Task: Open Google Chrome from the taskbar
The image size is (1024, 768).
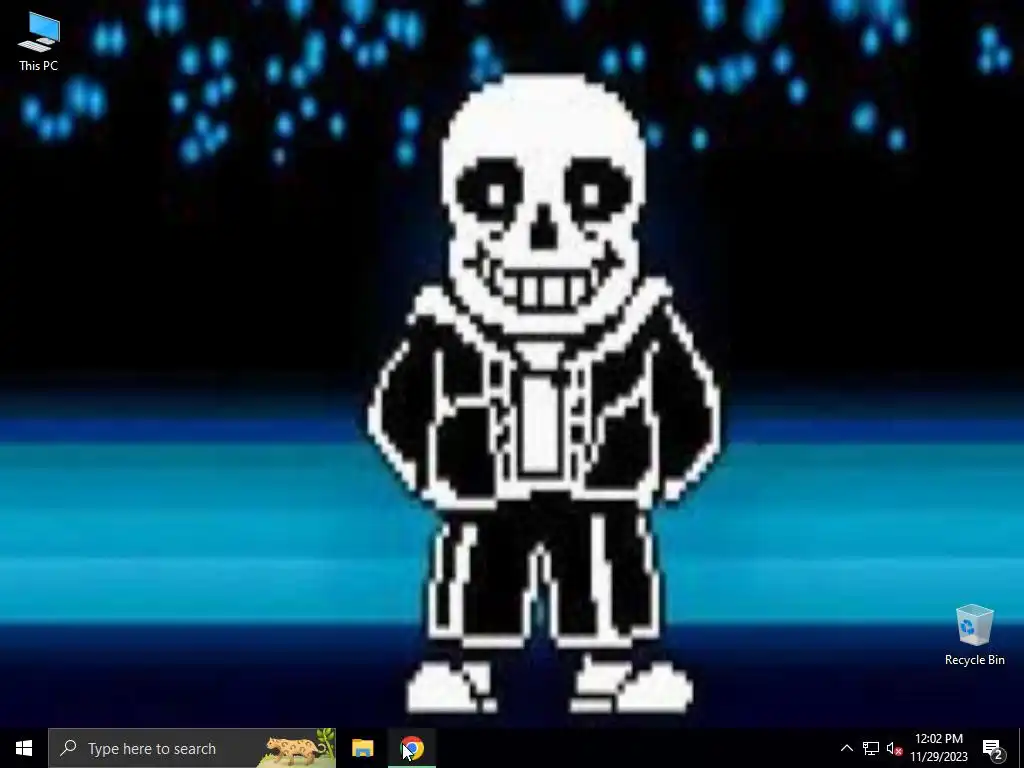Action: click(x=411, y=748)
